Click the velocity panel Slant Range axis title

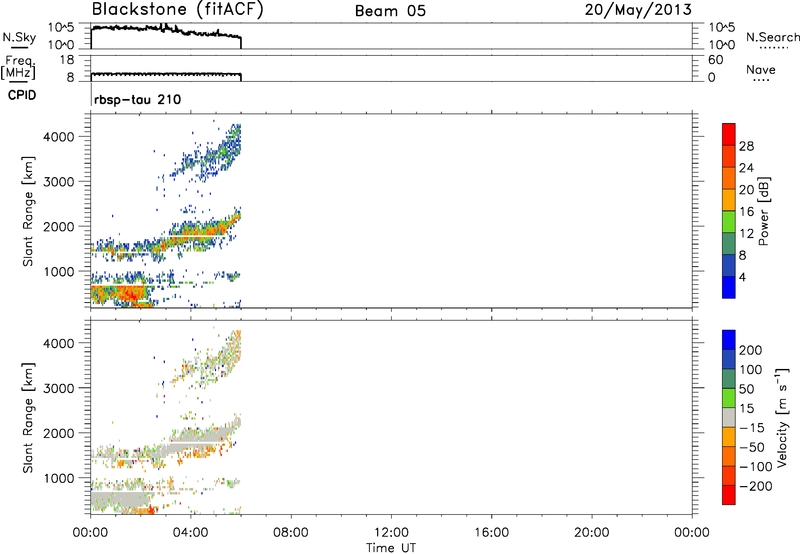(28, 418)
